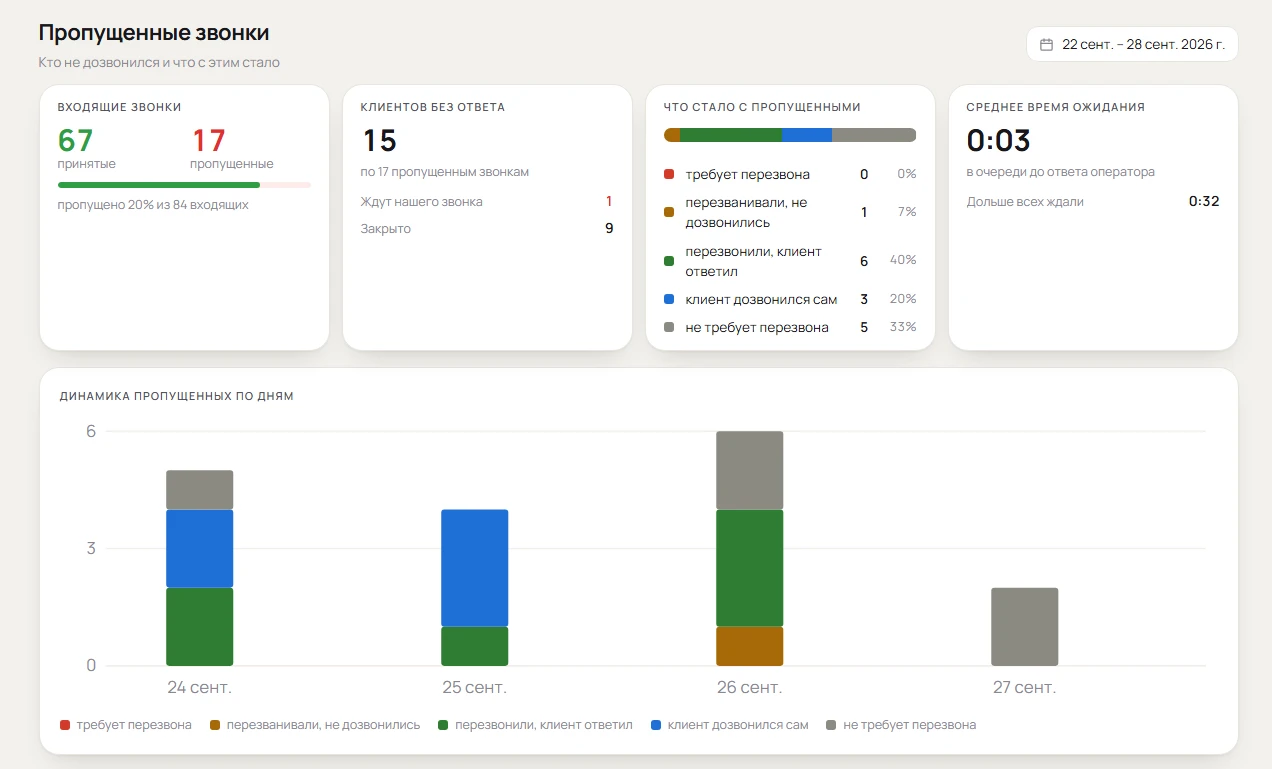Click gray 'не требует перезвона' chart legend square
The width and height of the screenshot is (1272, 769).
coord(832,725)
